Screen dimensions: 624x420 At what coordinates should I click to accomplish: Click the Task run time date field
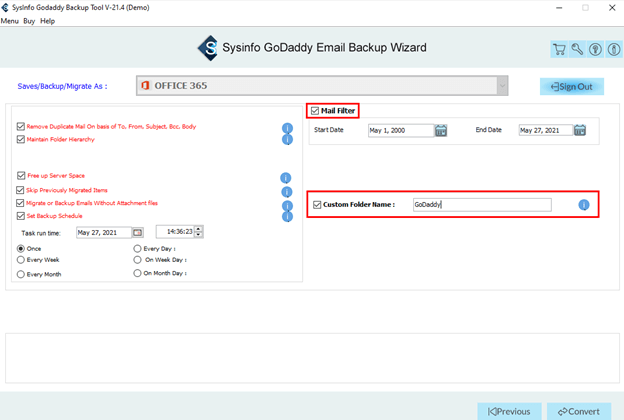103,232
